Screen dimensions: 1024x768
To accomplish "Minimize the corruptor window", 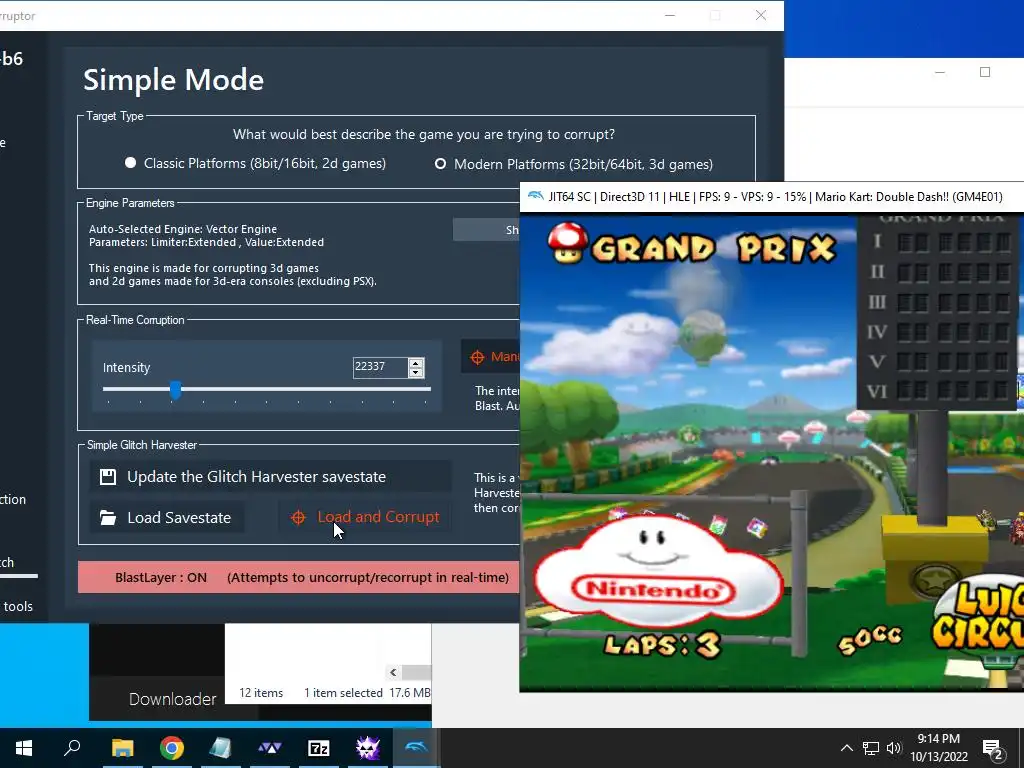I will point(670,16).
